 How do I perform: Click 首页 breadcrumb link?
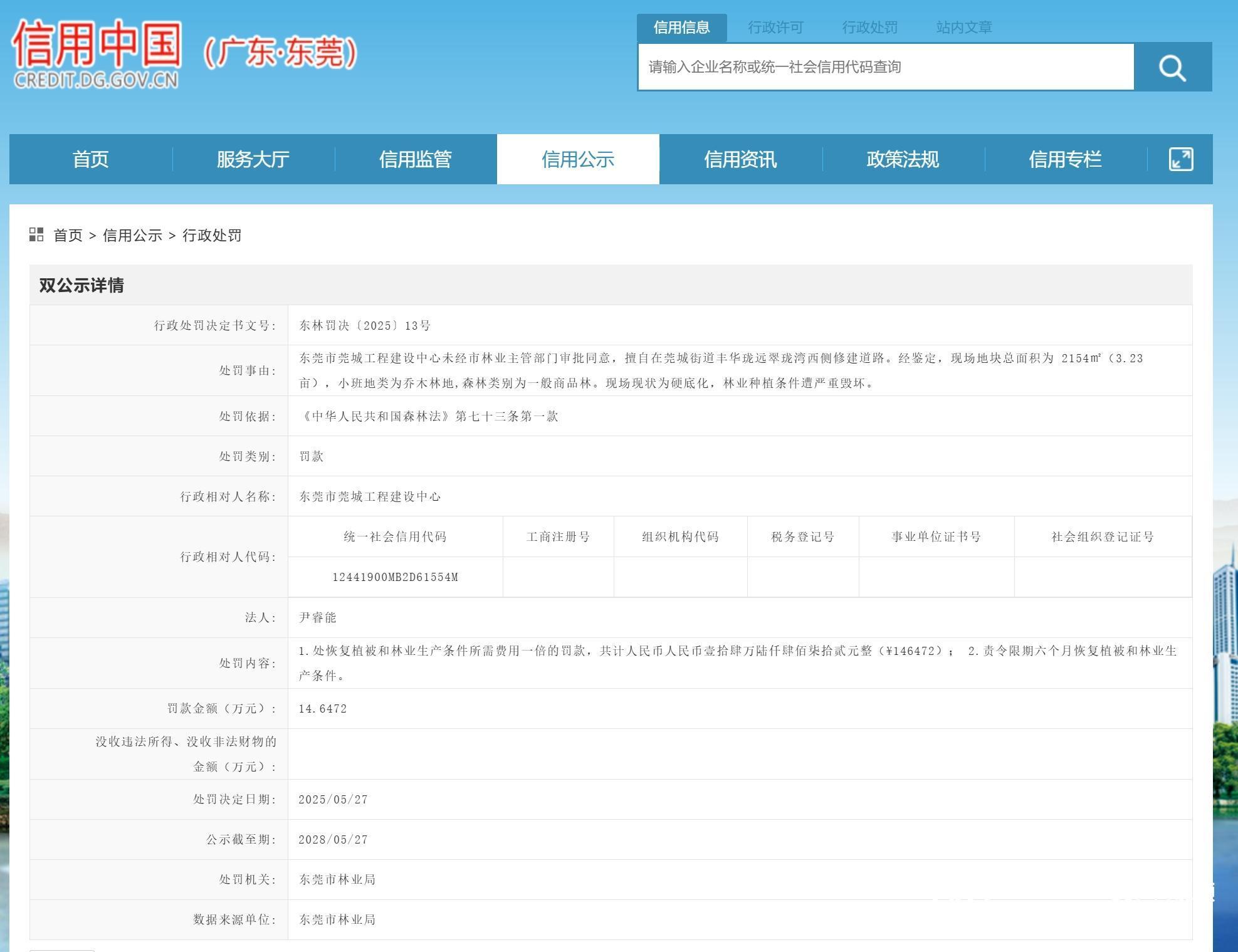click(x=68, y=236)
